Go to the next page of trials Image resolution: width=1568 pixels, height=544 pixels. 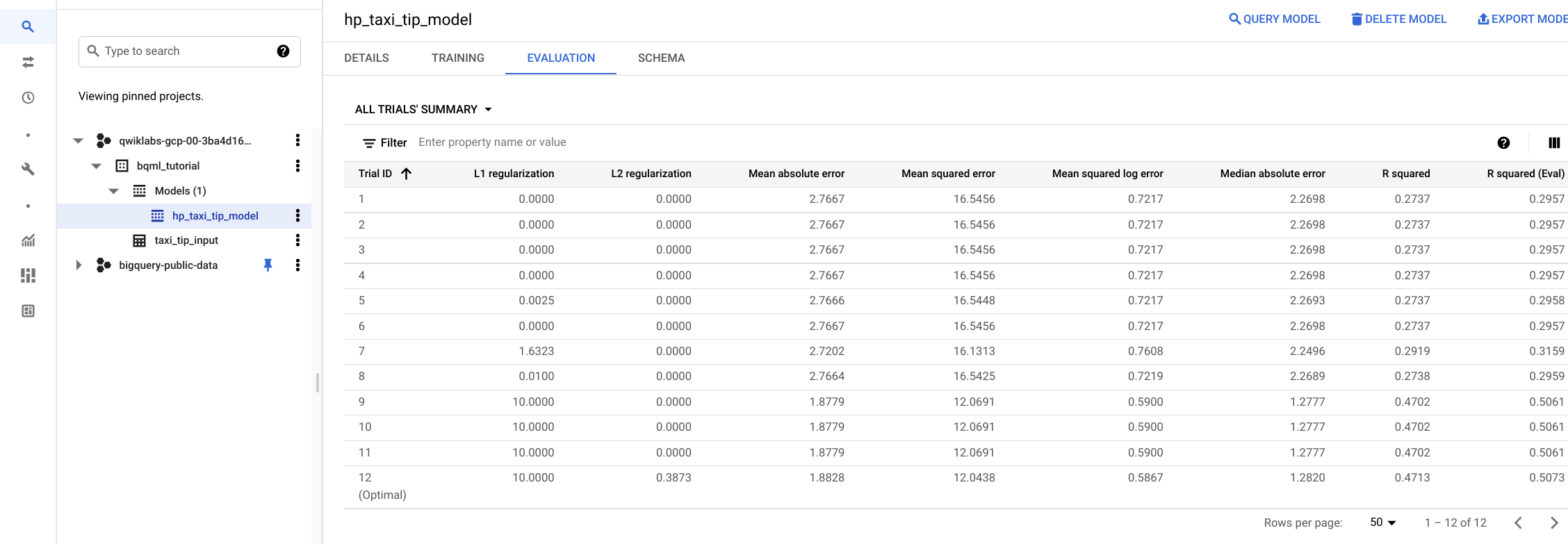(x=1554, y=522)
